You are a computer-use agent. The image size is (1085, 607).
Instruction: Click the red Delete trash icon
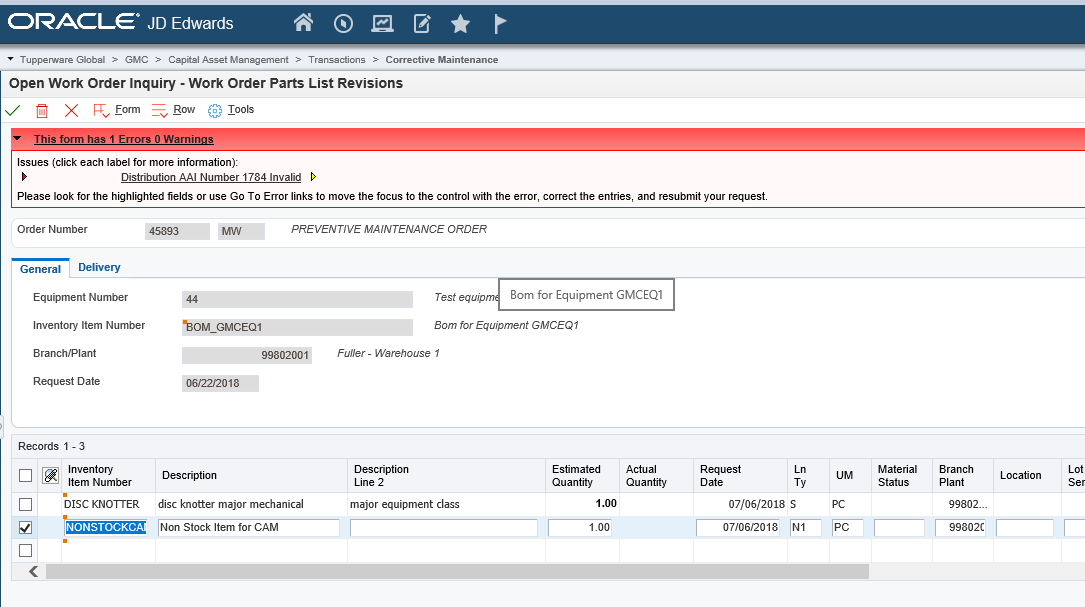tap(42, 110)
